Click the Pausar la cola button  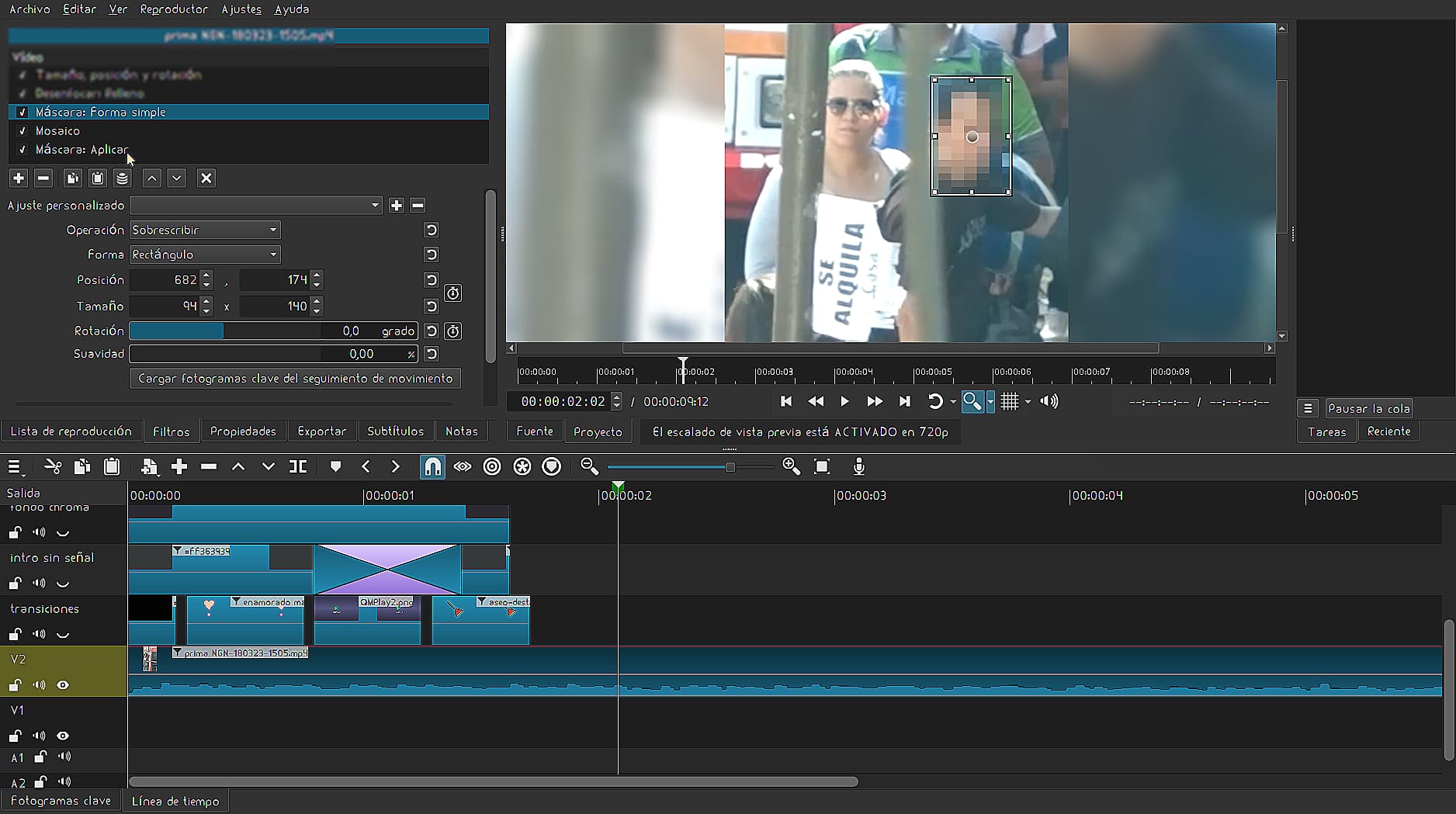(x=1368, y=408)
